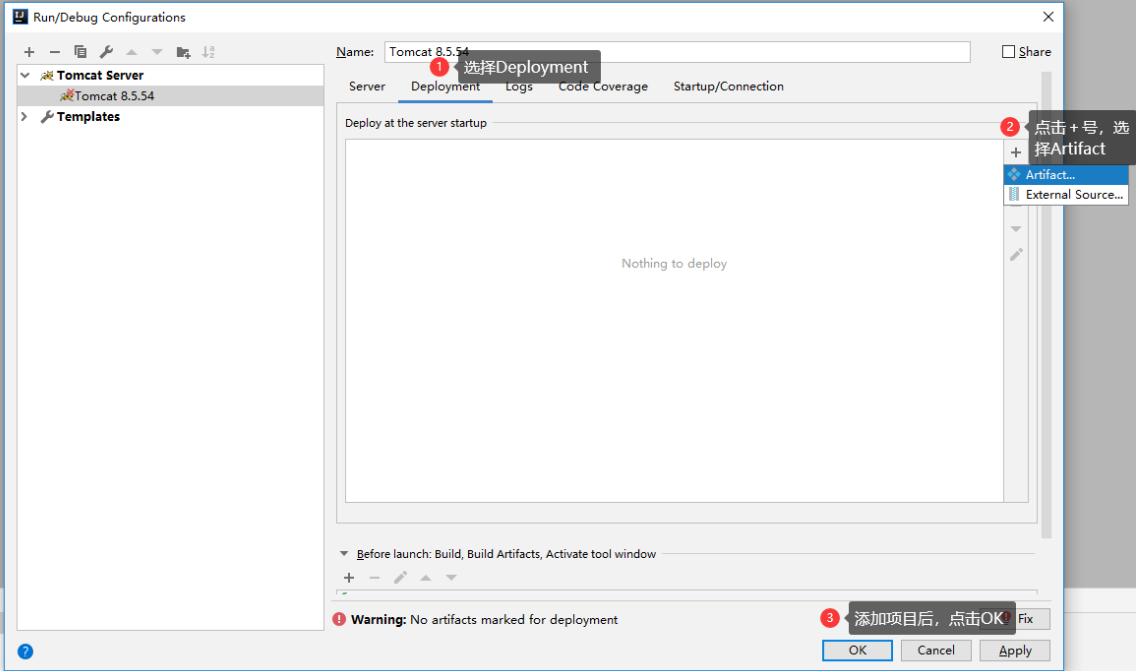Move configuration up in left toolbar
This screenshot has height=671, width=1136.
(131, 52)
